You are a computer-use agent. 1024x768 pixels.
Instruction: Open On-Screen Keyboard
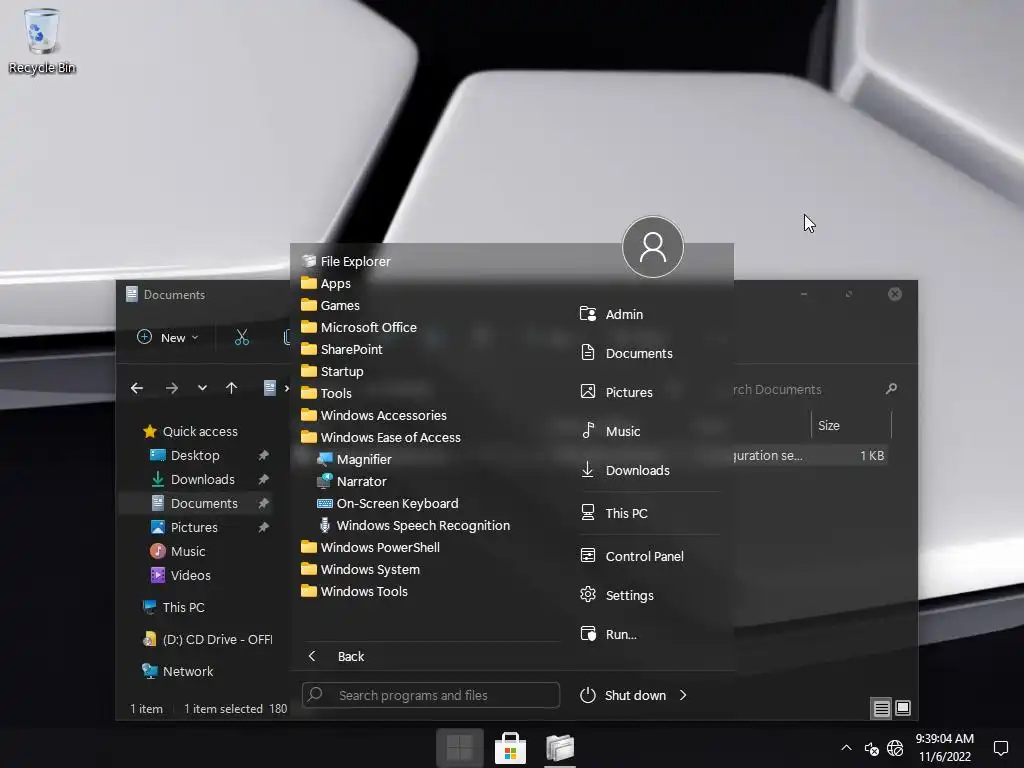387,504
